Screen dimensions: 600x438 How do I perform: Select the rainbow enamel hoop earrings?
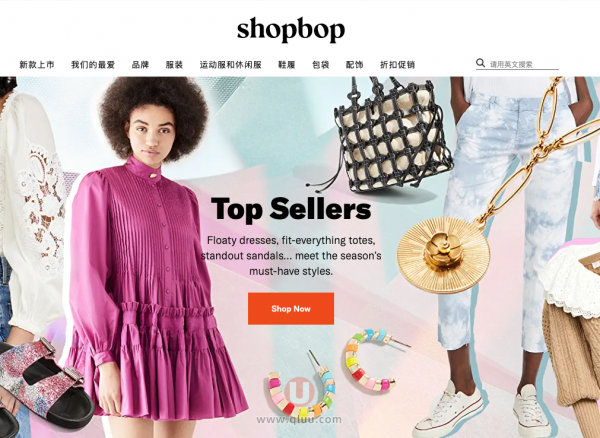(333, 373)
